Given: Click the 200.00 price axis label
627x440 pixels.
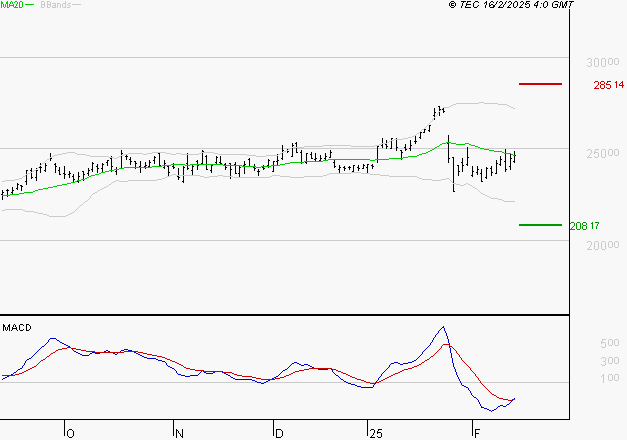Looking at the screenshot, I should click(x=603, y=245).
